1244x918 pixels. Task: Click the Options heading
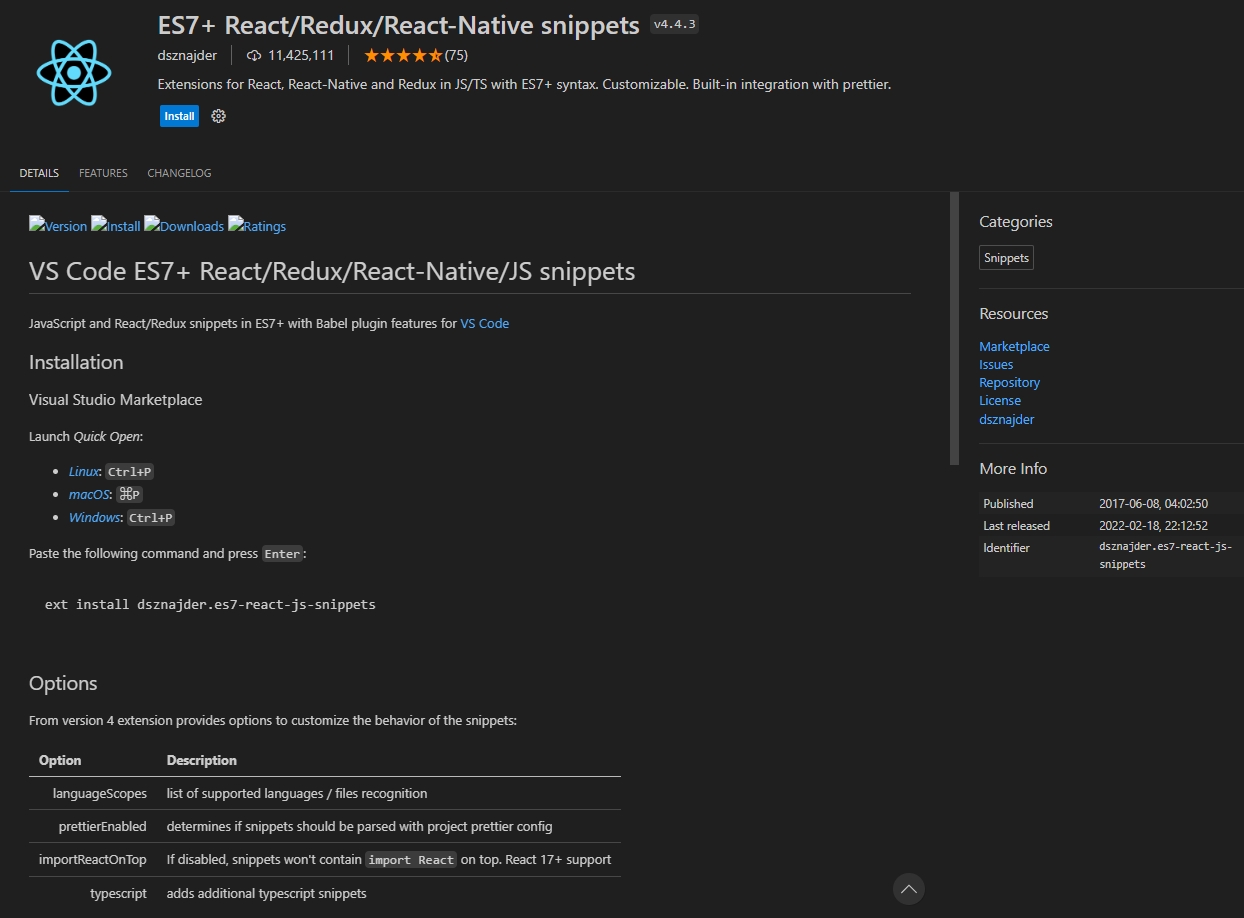(x=63, y=683)
